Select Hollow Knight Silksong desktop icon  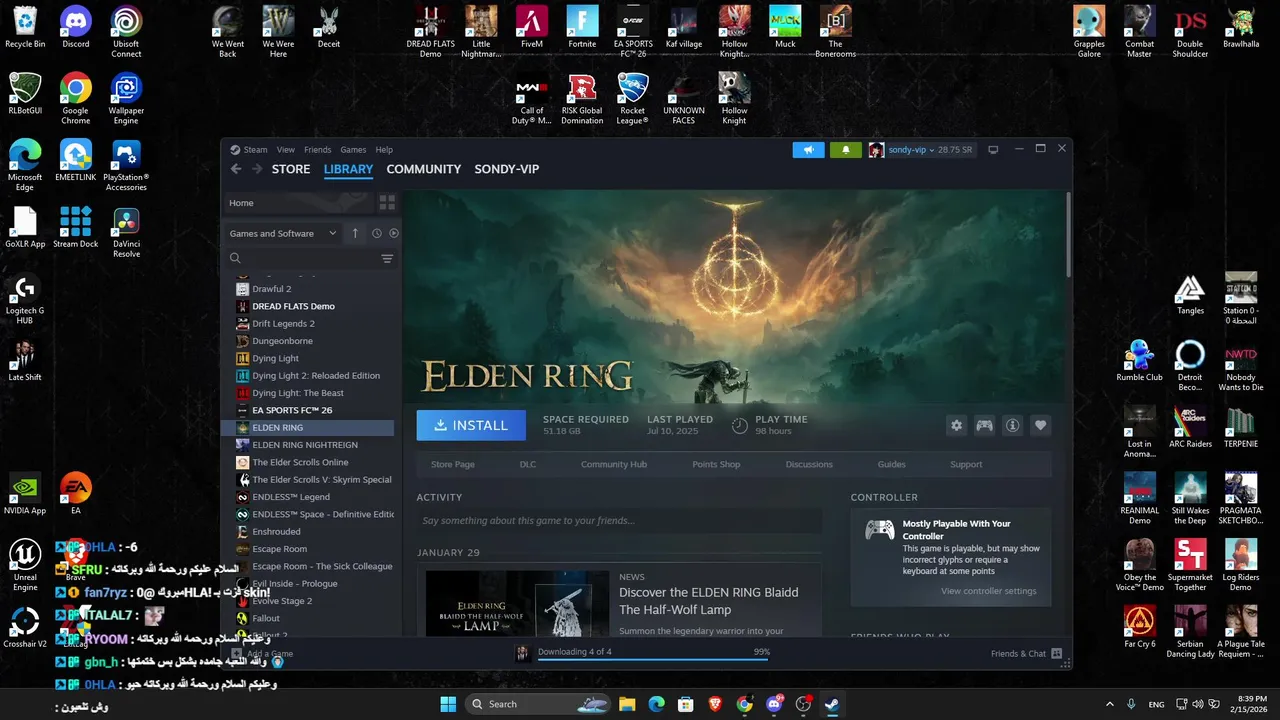pyautogui.click(x=734, y=32)
